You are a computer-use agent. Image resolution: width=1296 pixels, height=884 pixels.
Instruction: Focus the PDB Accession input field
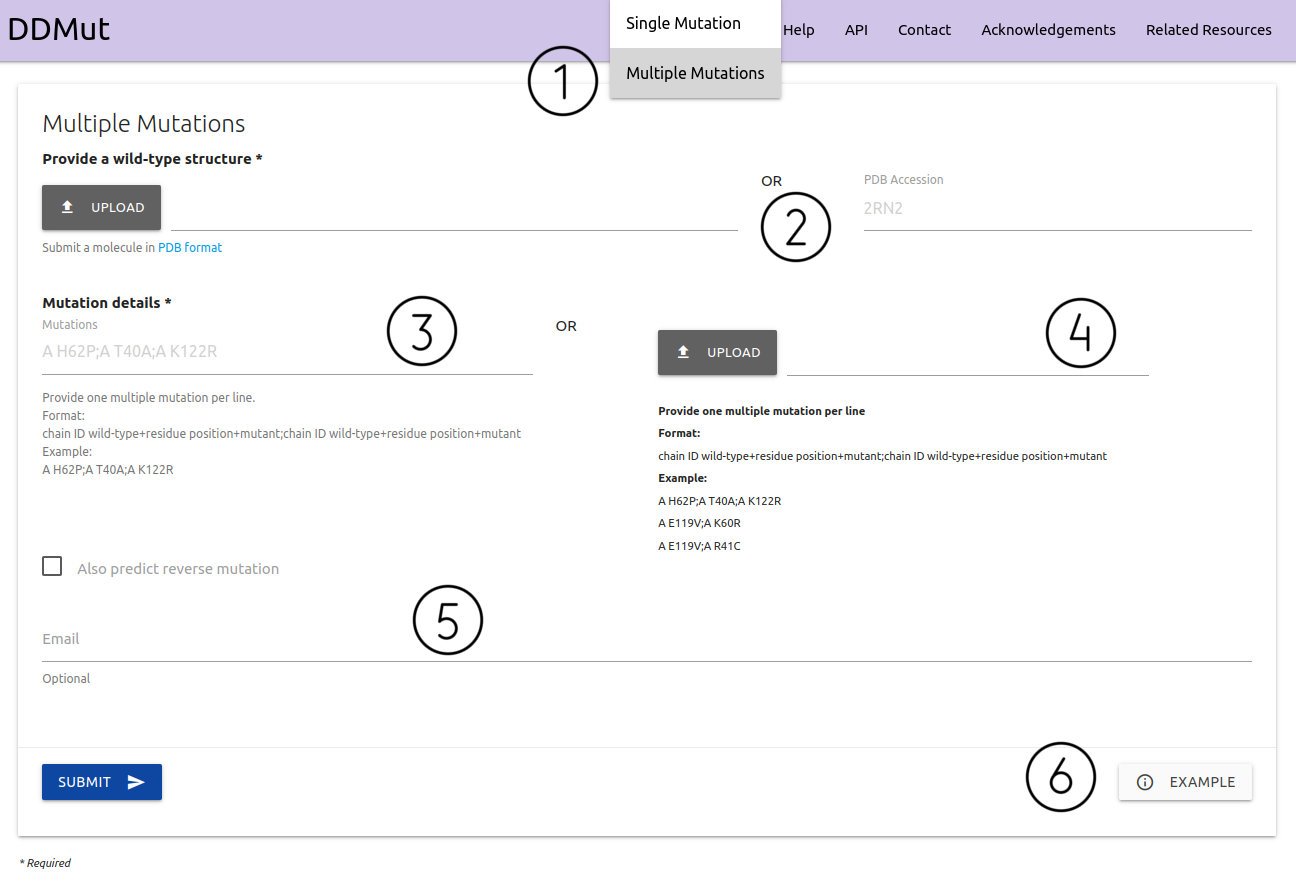pos(1057,209)
